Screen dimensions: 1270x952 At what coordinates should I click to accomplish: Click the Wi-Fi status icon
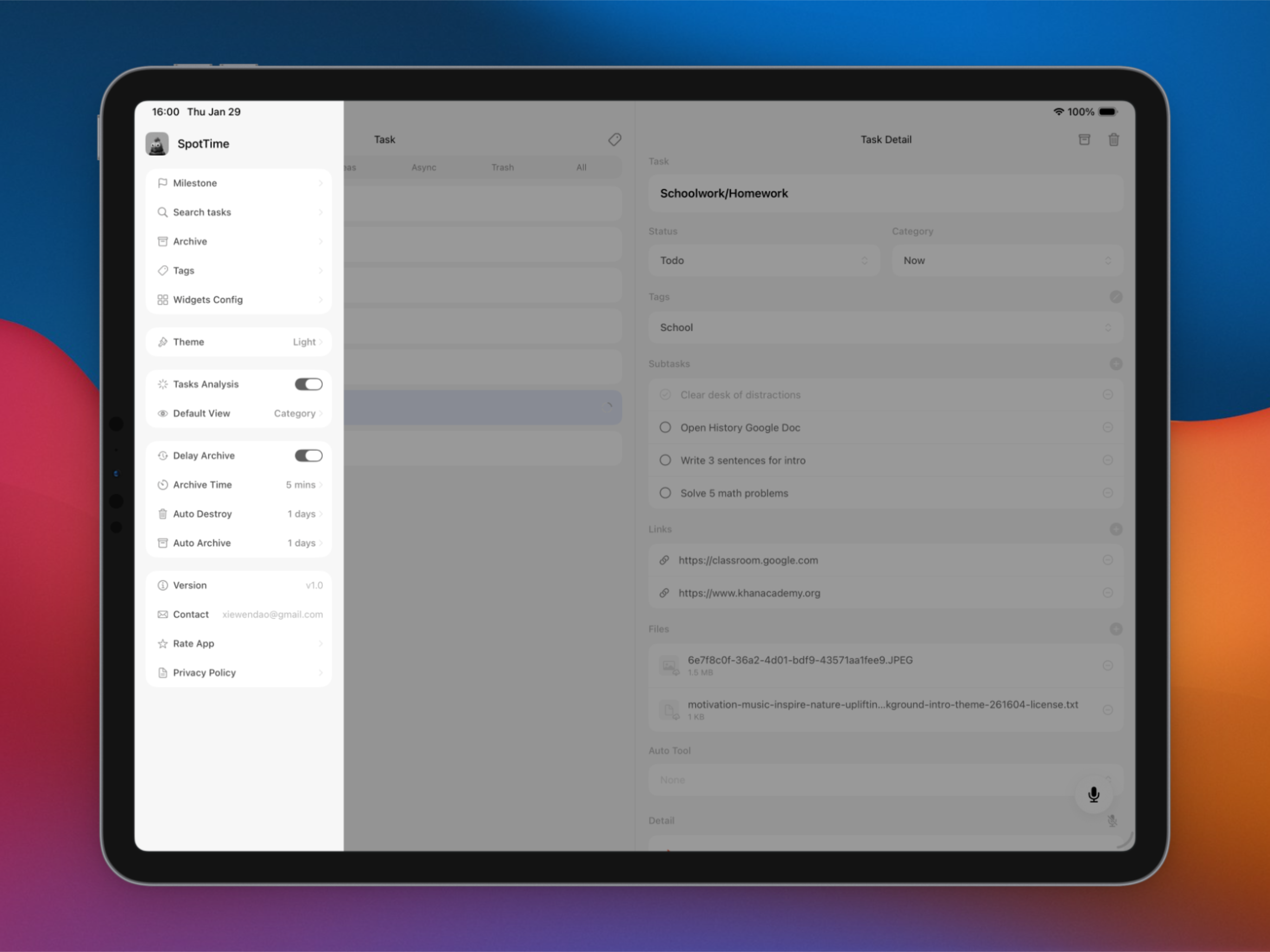click(1058, 112)
